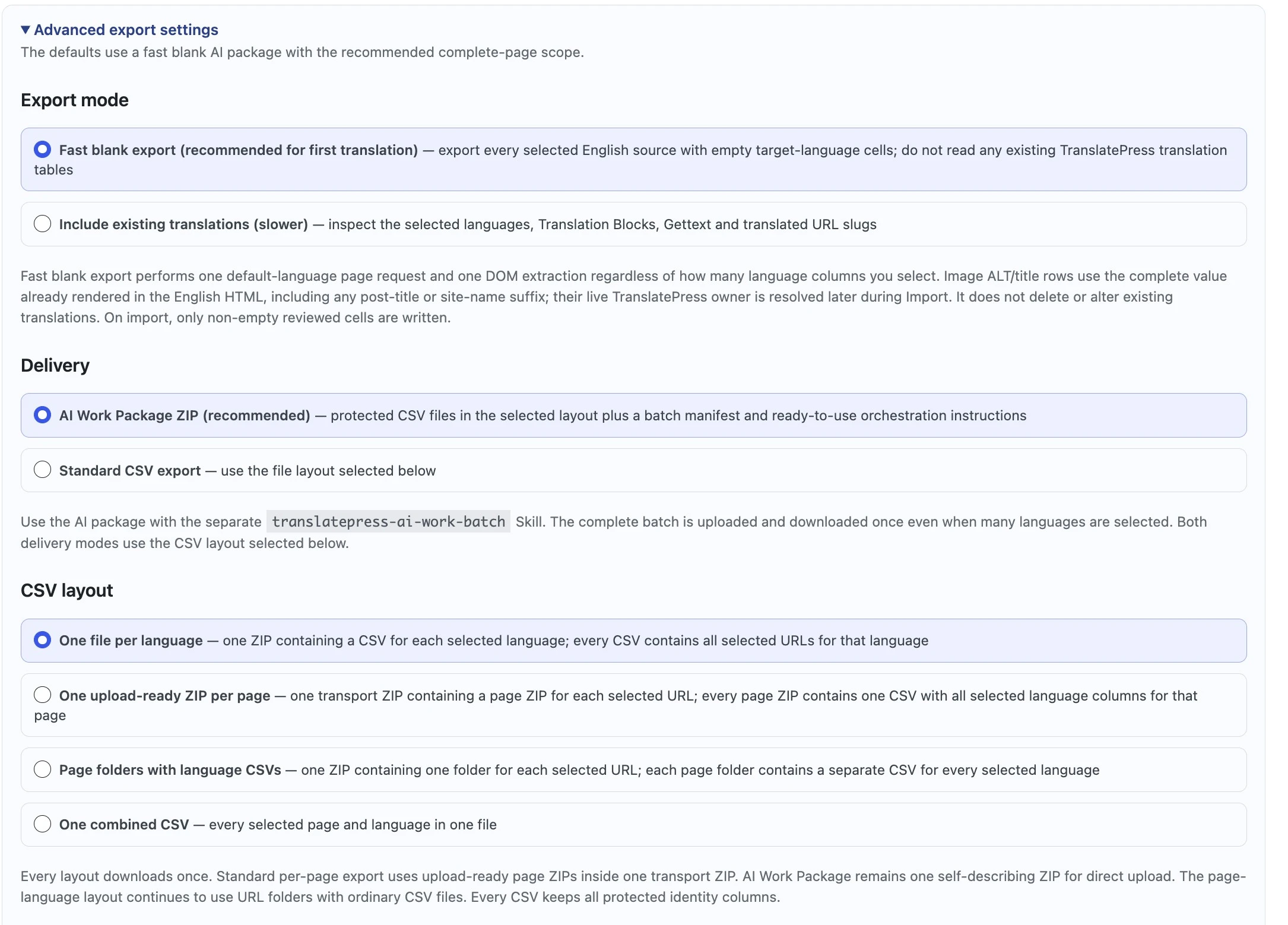1288x925 pixels.
Task: Click Page folders with language CSVs label
Action: tap(170, 770)
